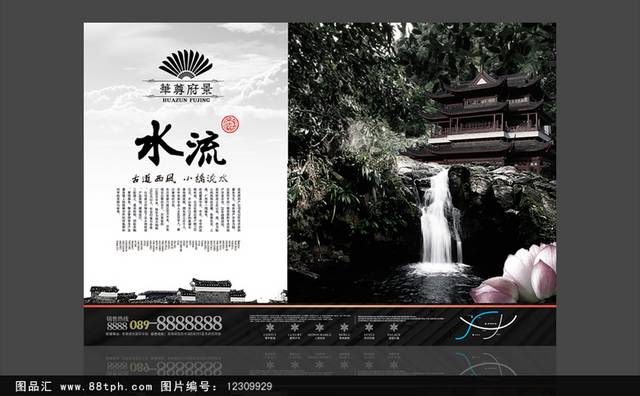Image resolution: width=640 pixels, height=396 pixels.
Task: Select the large 水流 calligraphy heading
Action: [180, 144]
